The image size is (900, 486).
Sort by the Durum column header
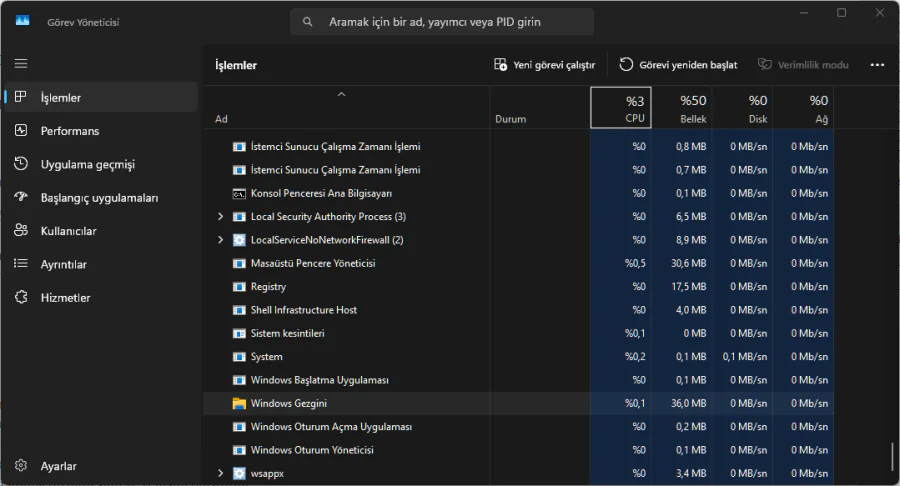coord(540,107)
